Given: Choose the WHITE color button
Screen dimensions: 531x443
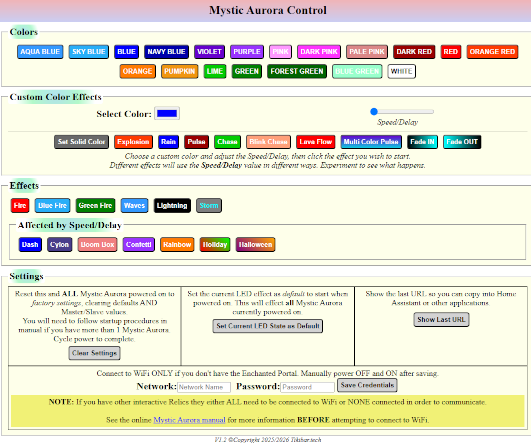Looking at the screenshot, I should point(402,71).
